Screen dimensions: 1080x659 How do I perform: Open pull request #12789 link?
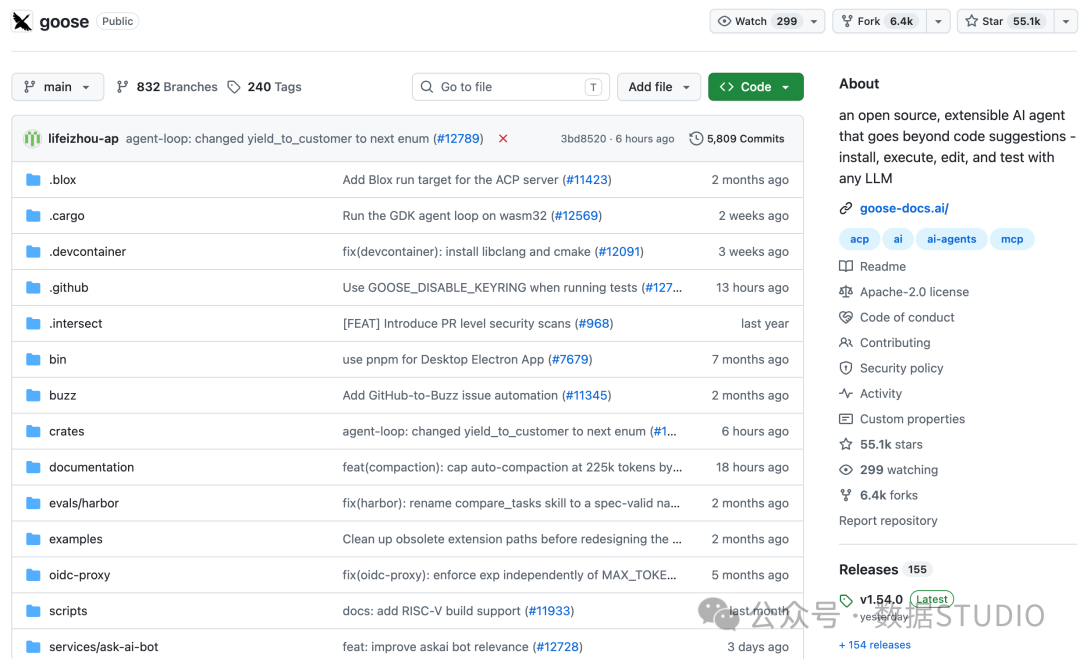tap(458, 138)
